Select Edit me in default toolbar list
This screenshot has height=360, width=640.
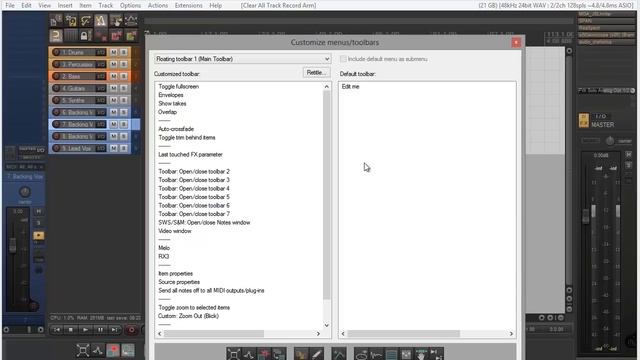(350, 87)
